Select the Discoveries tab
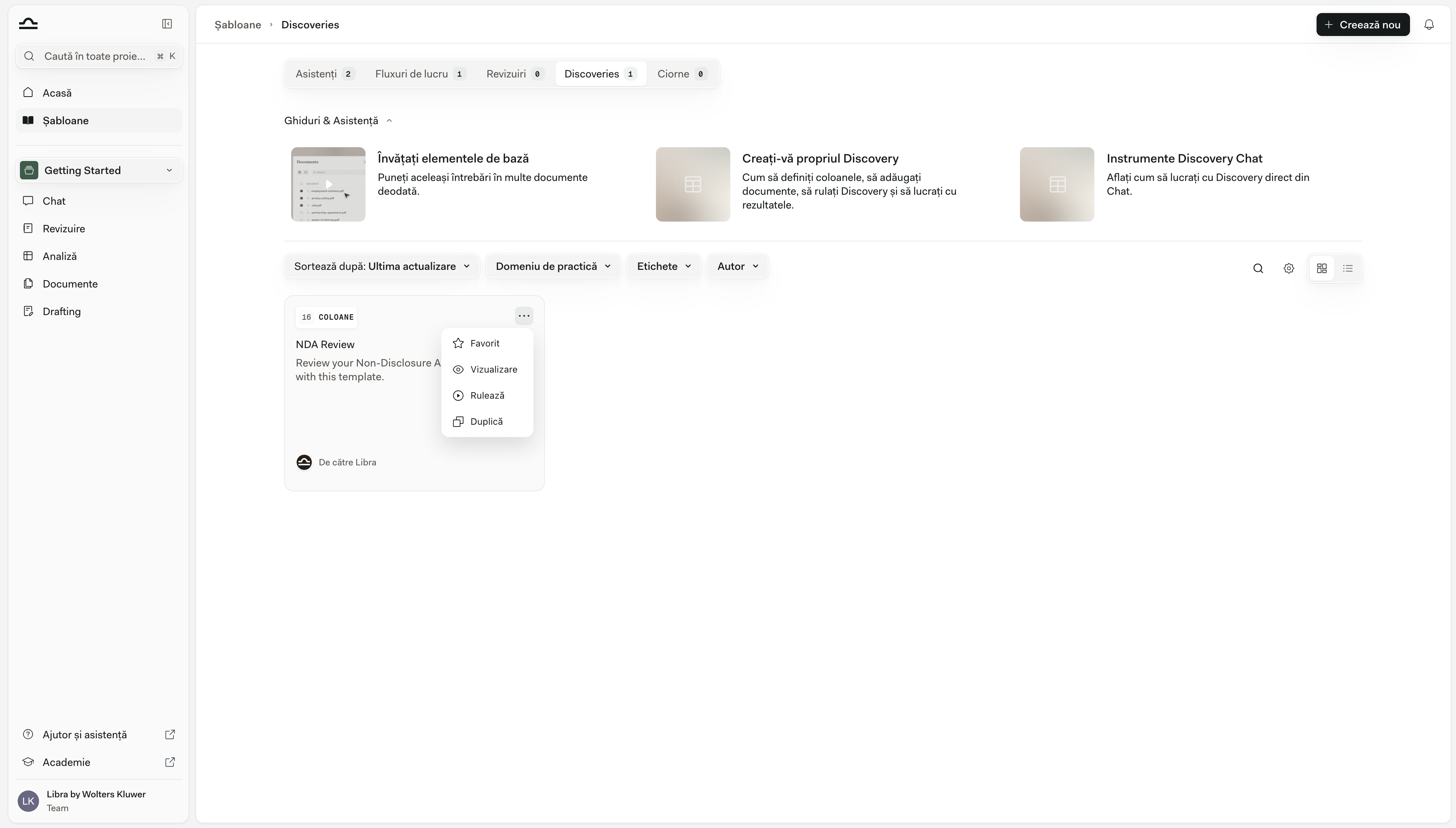 [601, 74]
